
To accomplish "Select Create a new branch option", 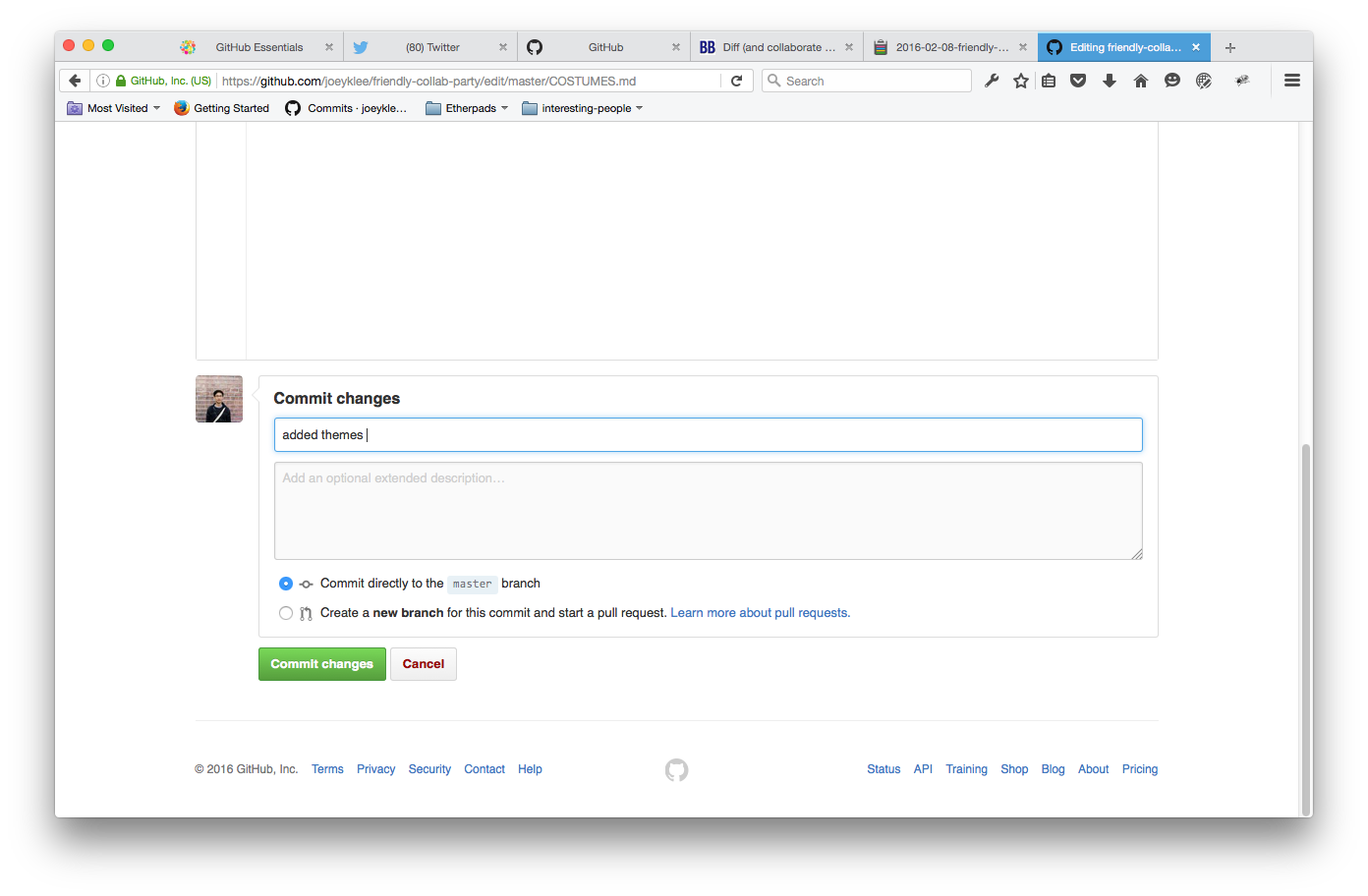I will 286,613.
